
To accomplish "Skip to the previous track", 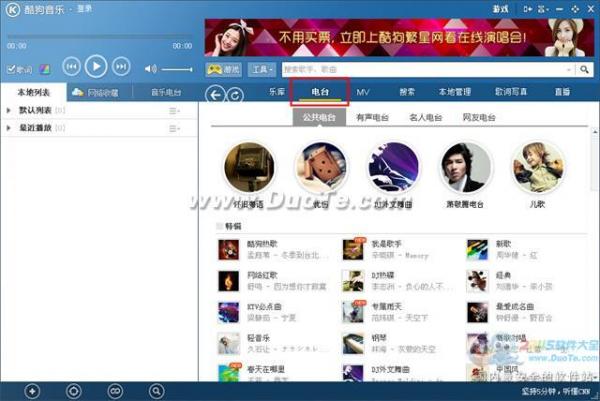I will [x=72, y=67].
